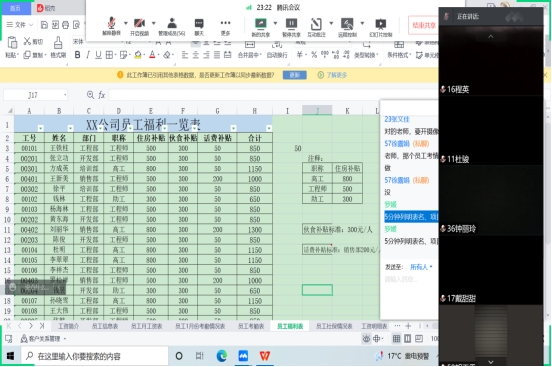Open the 文件 file menu
The image size is (552, 367).
(20, 25)
